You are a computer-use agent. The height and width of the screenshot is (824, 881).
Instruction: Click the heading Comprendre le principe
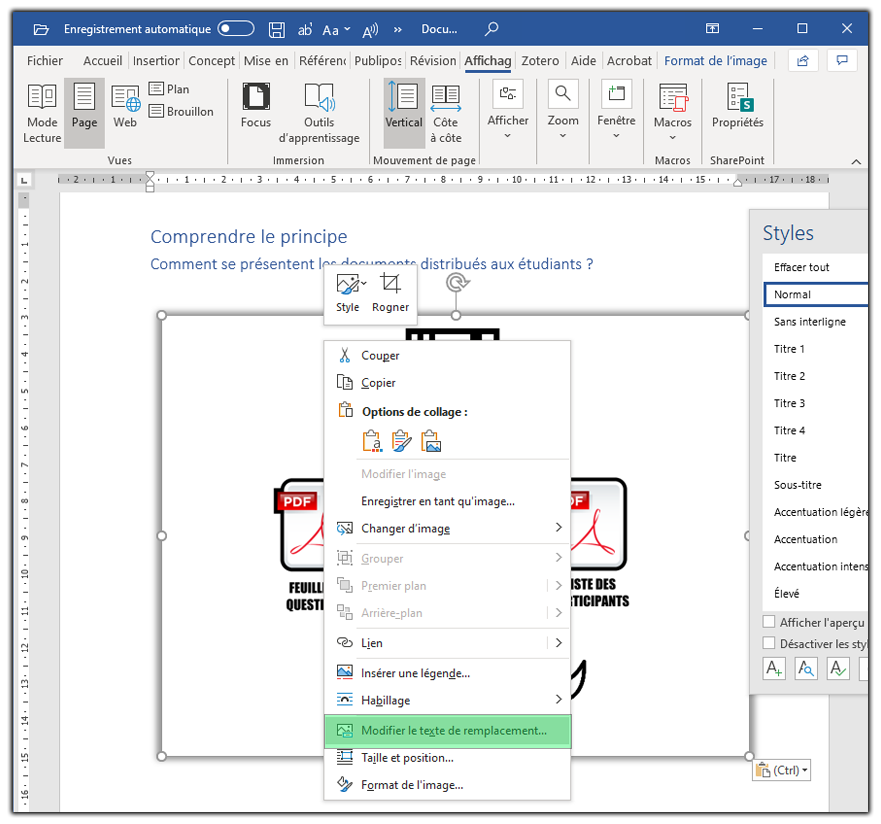pos(248,236)
